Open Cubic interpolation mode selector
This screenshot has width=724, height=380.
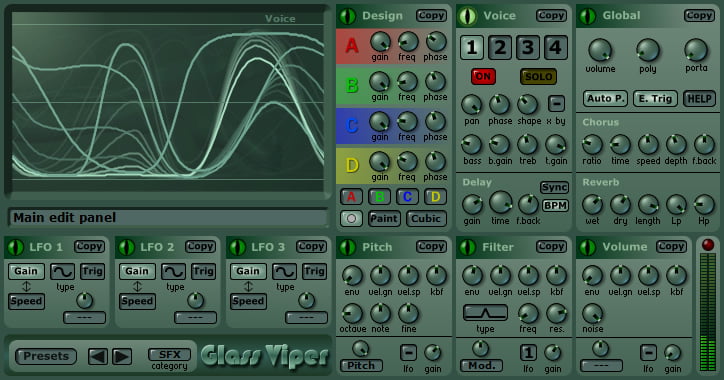426,218
